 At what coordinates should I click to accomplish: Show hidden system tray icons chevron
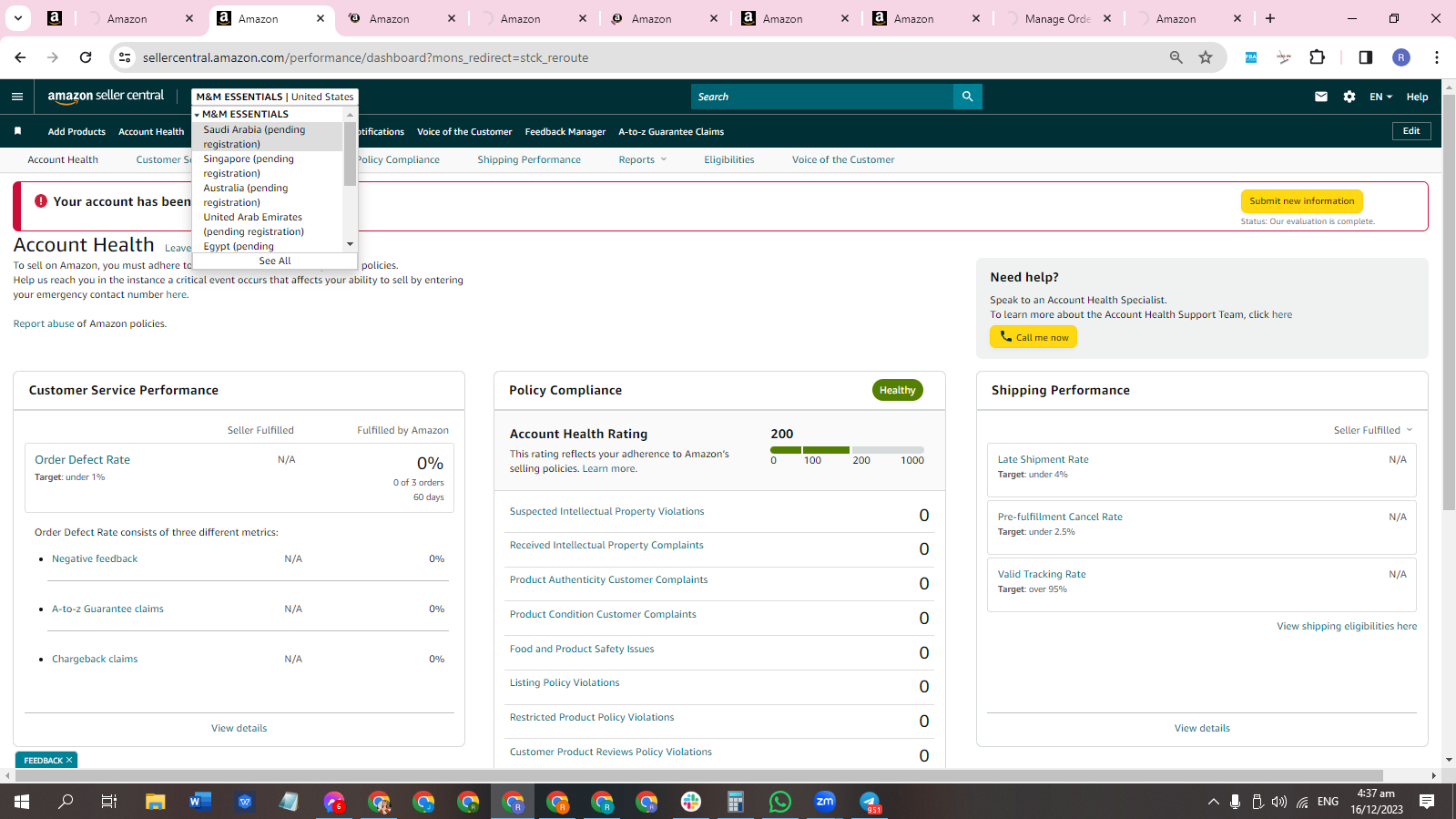click(x=1213, y=802)
